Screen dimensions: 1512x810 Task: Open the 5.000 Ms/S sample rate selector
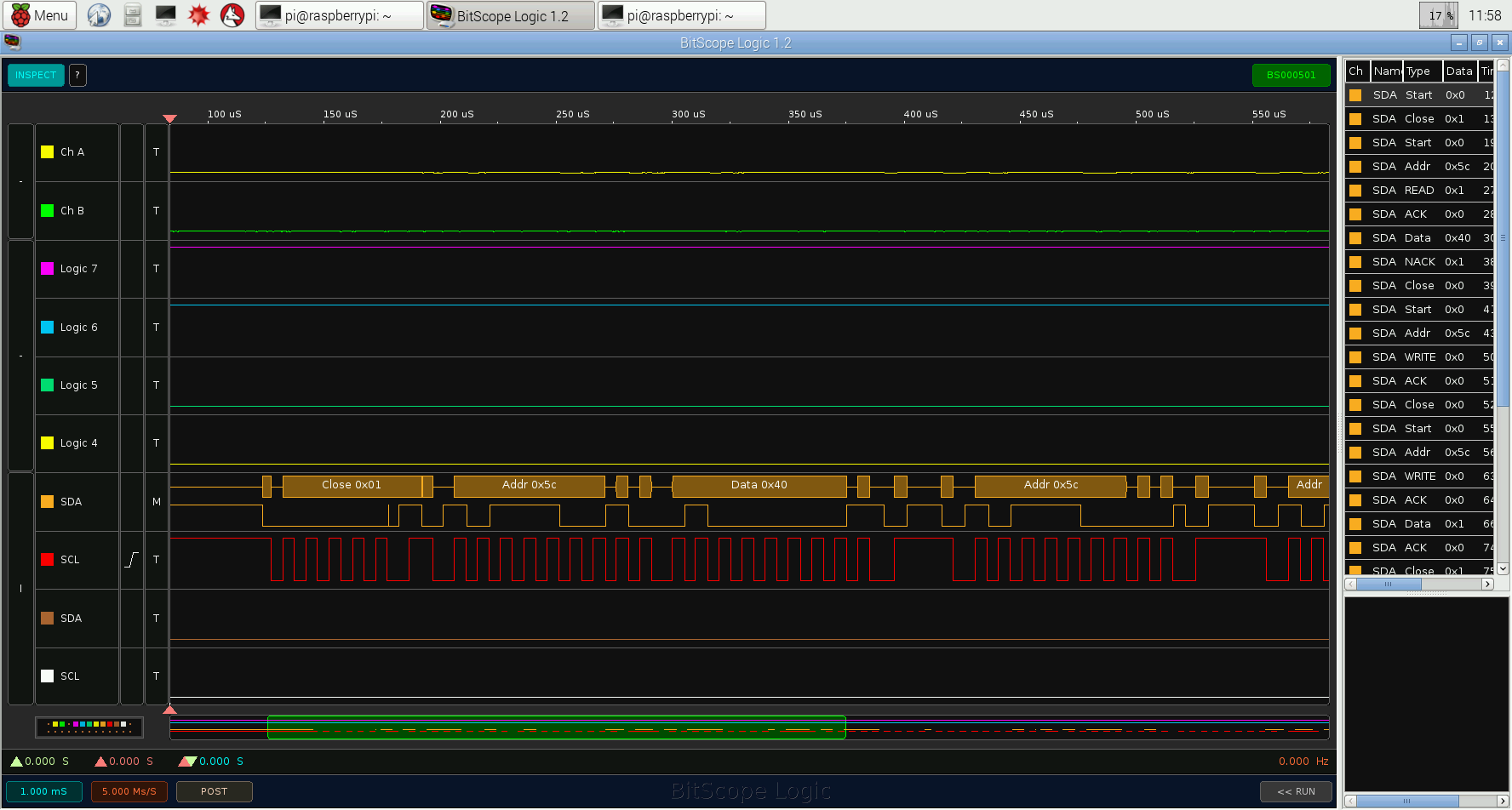click(x=129, y=791)
